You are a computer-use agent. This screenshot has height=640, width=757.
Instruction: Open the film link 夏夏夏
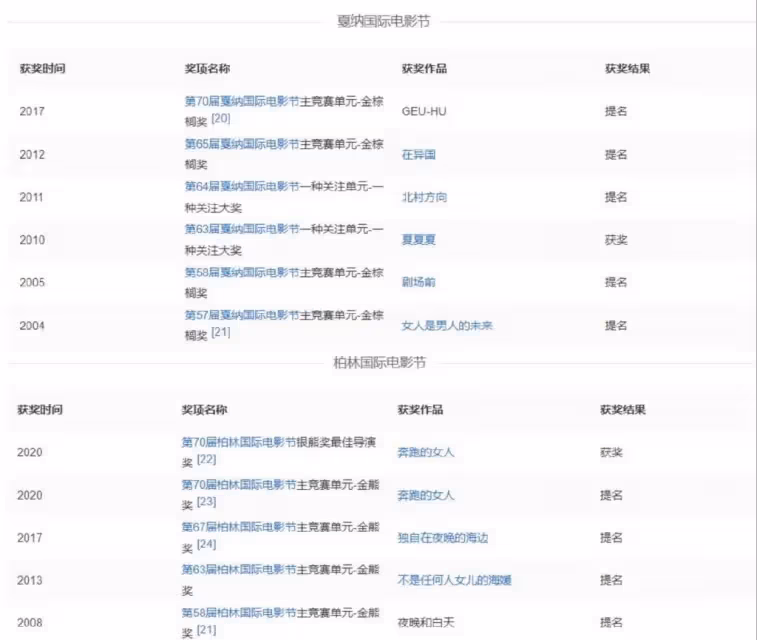pos(419,239)
